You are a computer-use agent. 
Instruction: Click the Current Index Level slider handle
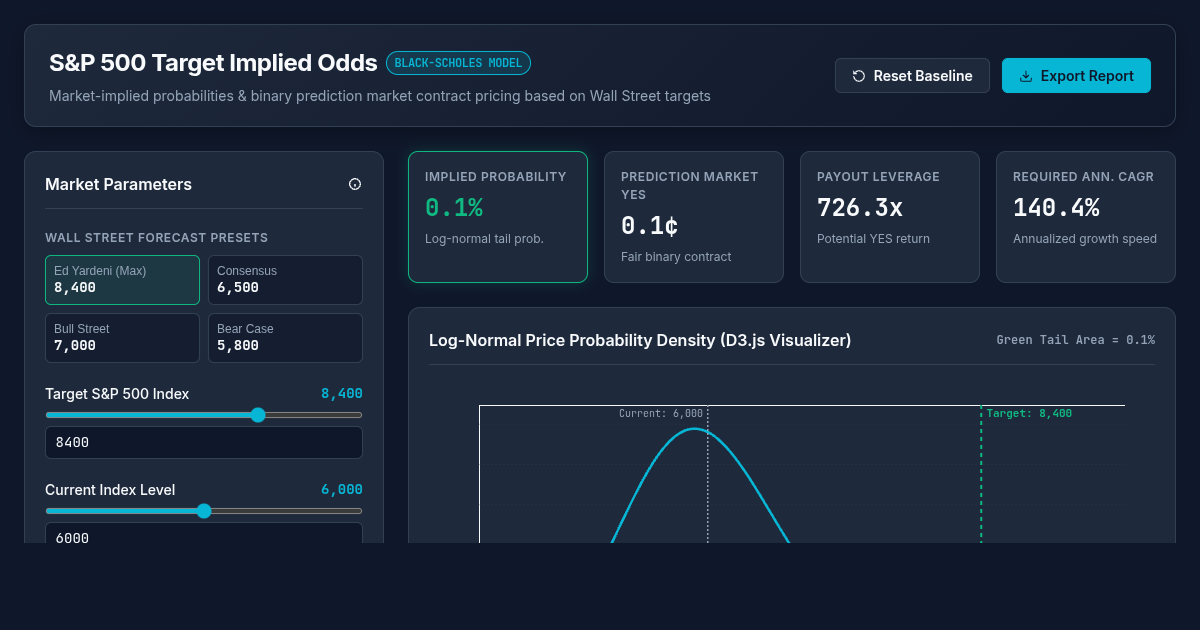(204, 511)
